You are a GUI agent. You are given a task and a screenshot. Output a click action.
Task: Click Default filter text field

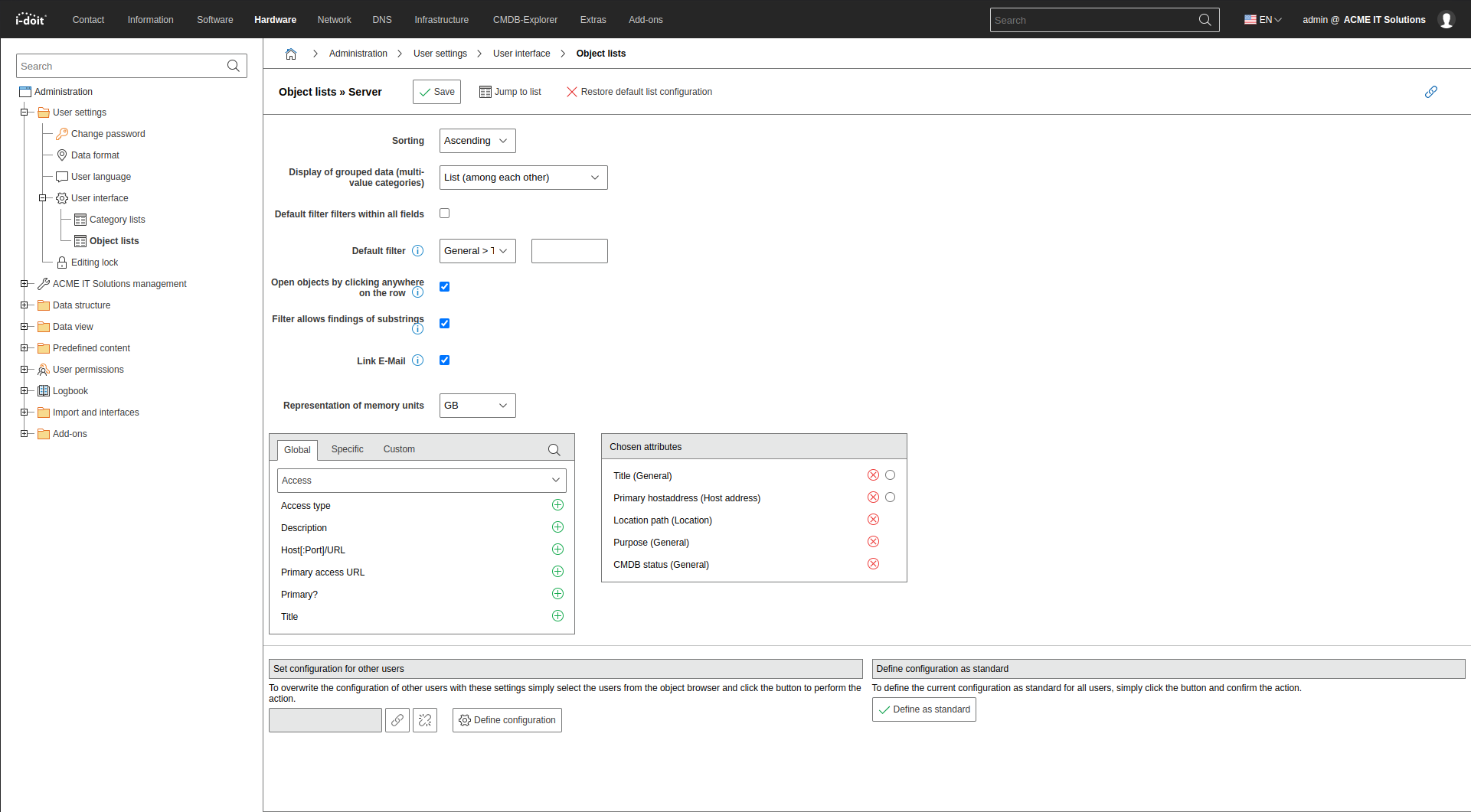(570, 251)
